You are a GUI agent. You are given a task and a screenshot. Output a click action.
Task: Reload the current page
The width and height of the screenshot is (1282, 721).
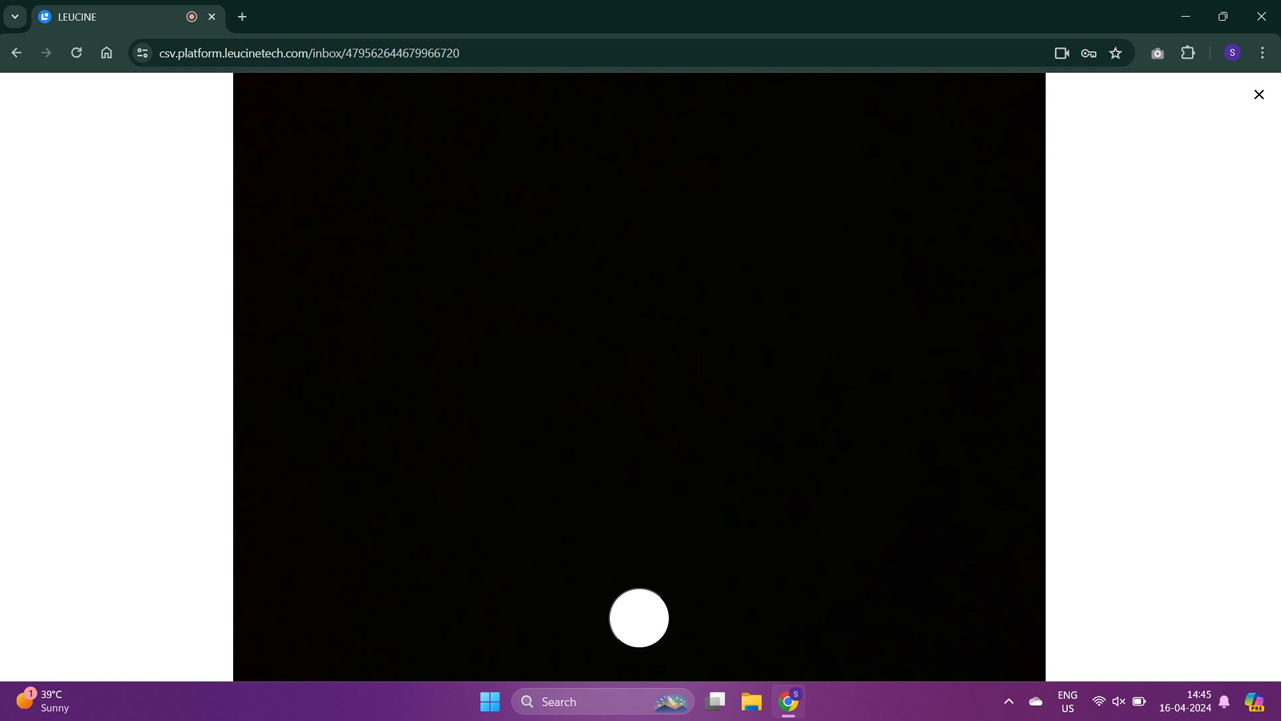click(x=76, y=53)
